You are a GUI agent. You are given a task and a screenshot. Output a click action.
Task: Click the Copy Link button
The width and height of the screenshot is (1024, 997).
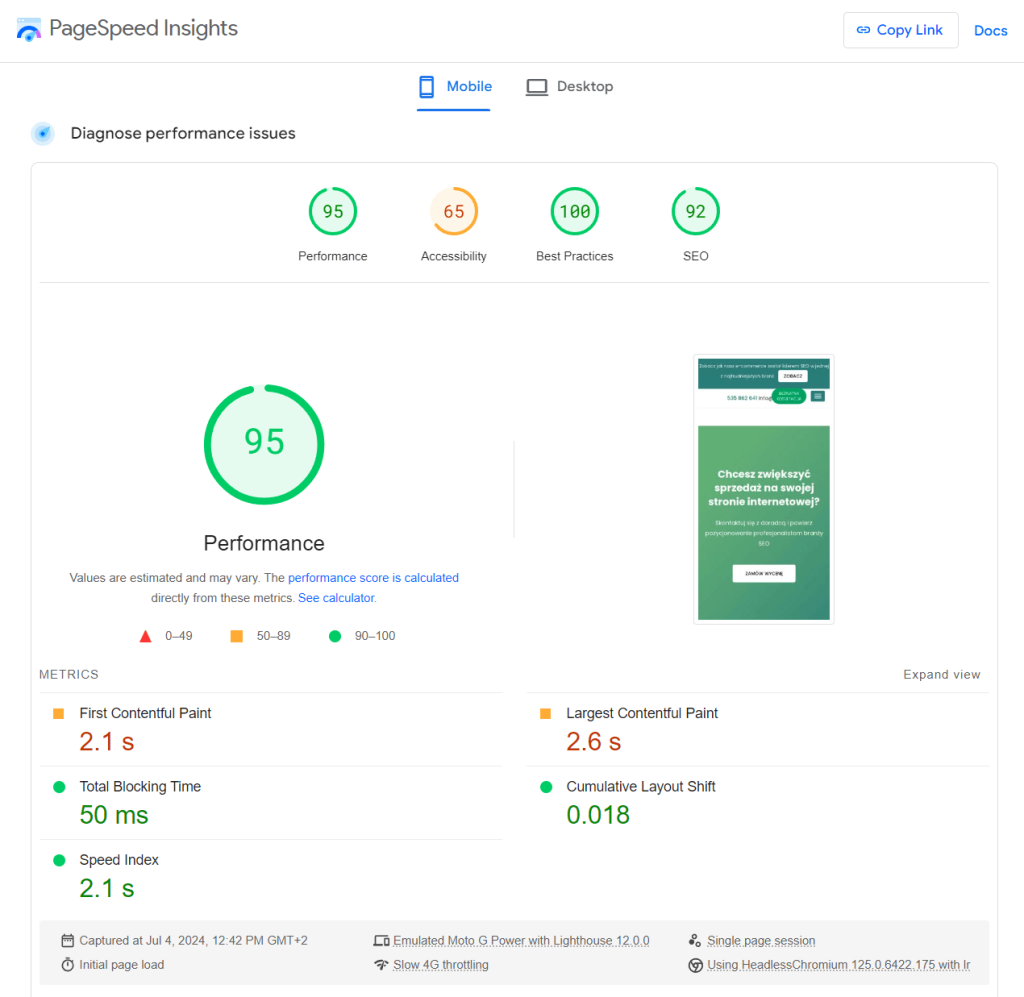[x=900, y=30]
